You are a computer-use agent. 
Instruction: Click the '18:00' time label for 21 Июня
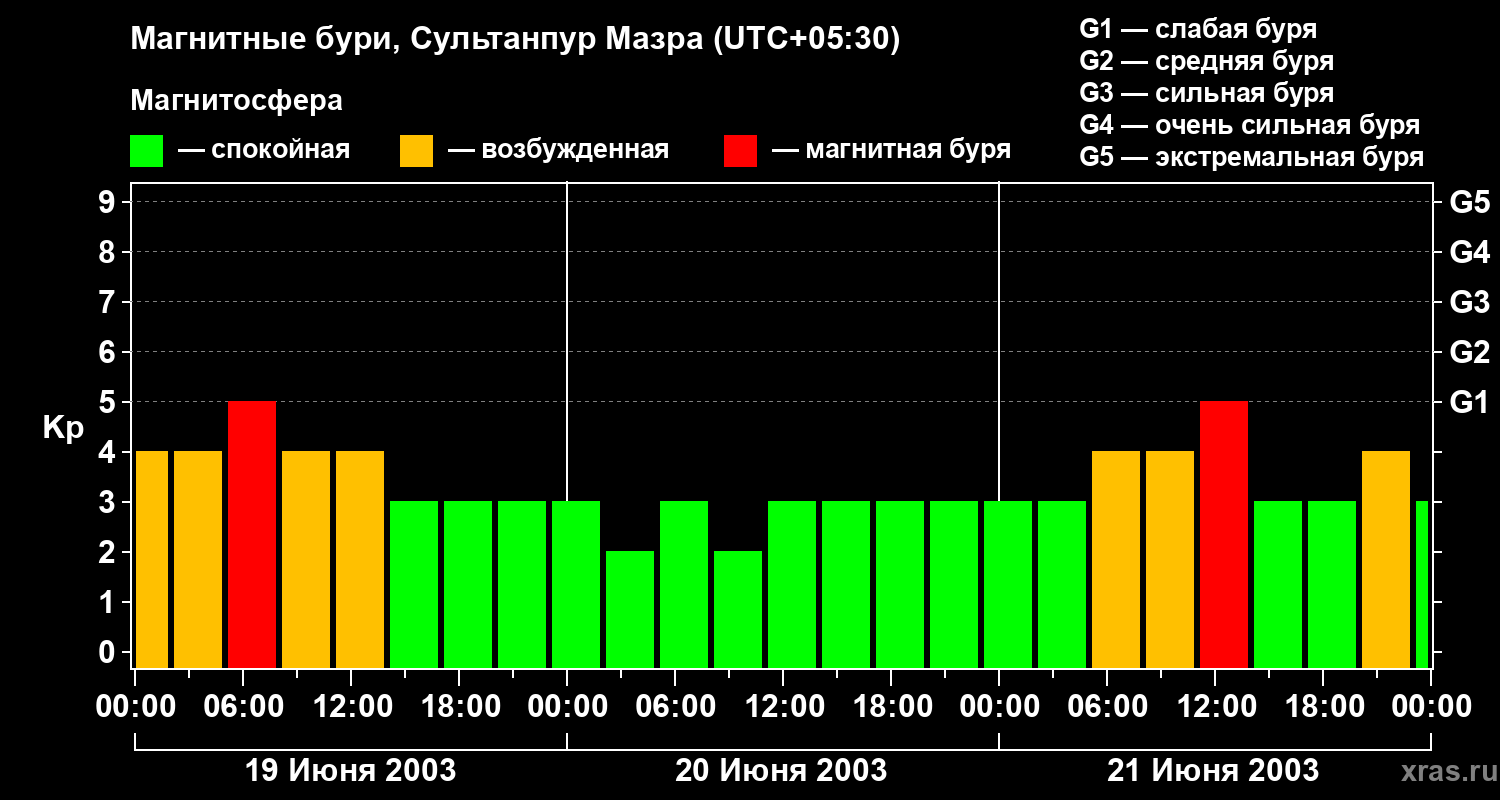point(1323,707)
